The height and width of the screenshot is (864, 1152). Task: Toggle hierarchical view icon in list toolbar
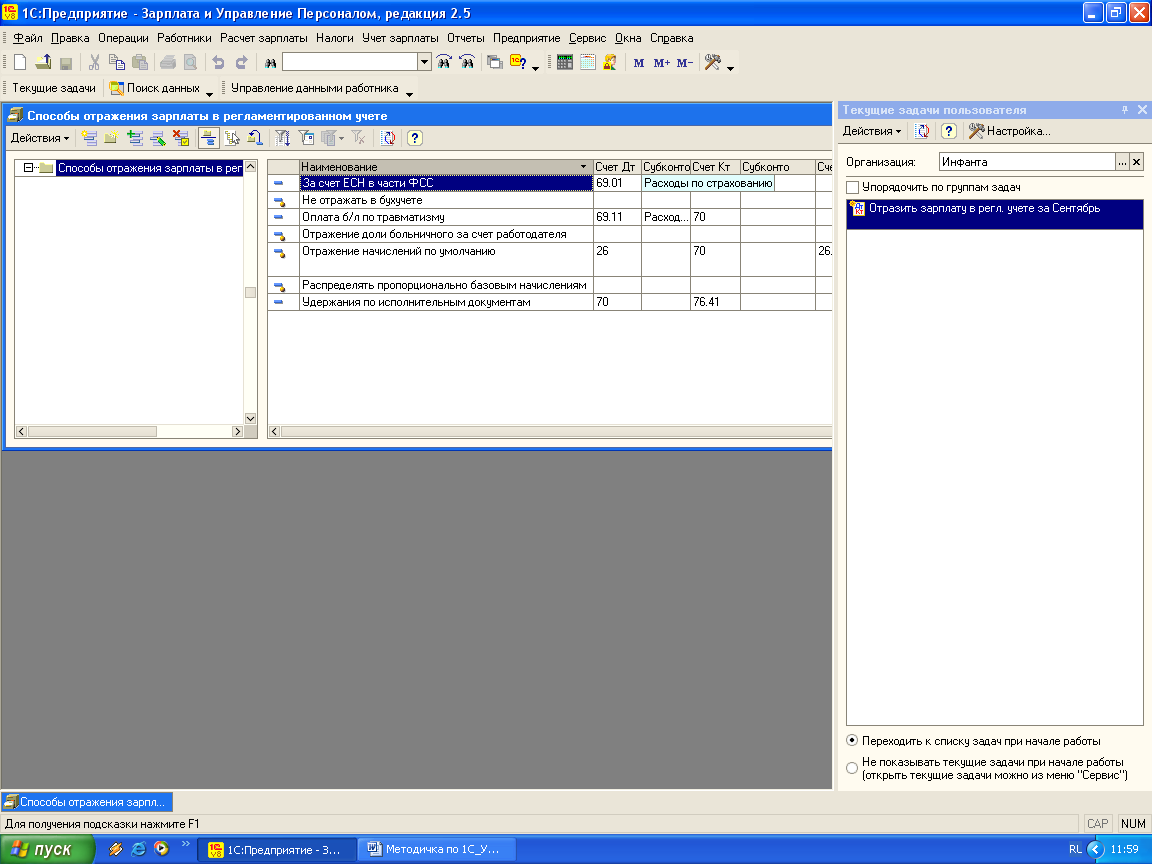pos(209,138)
